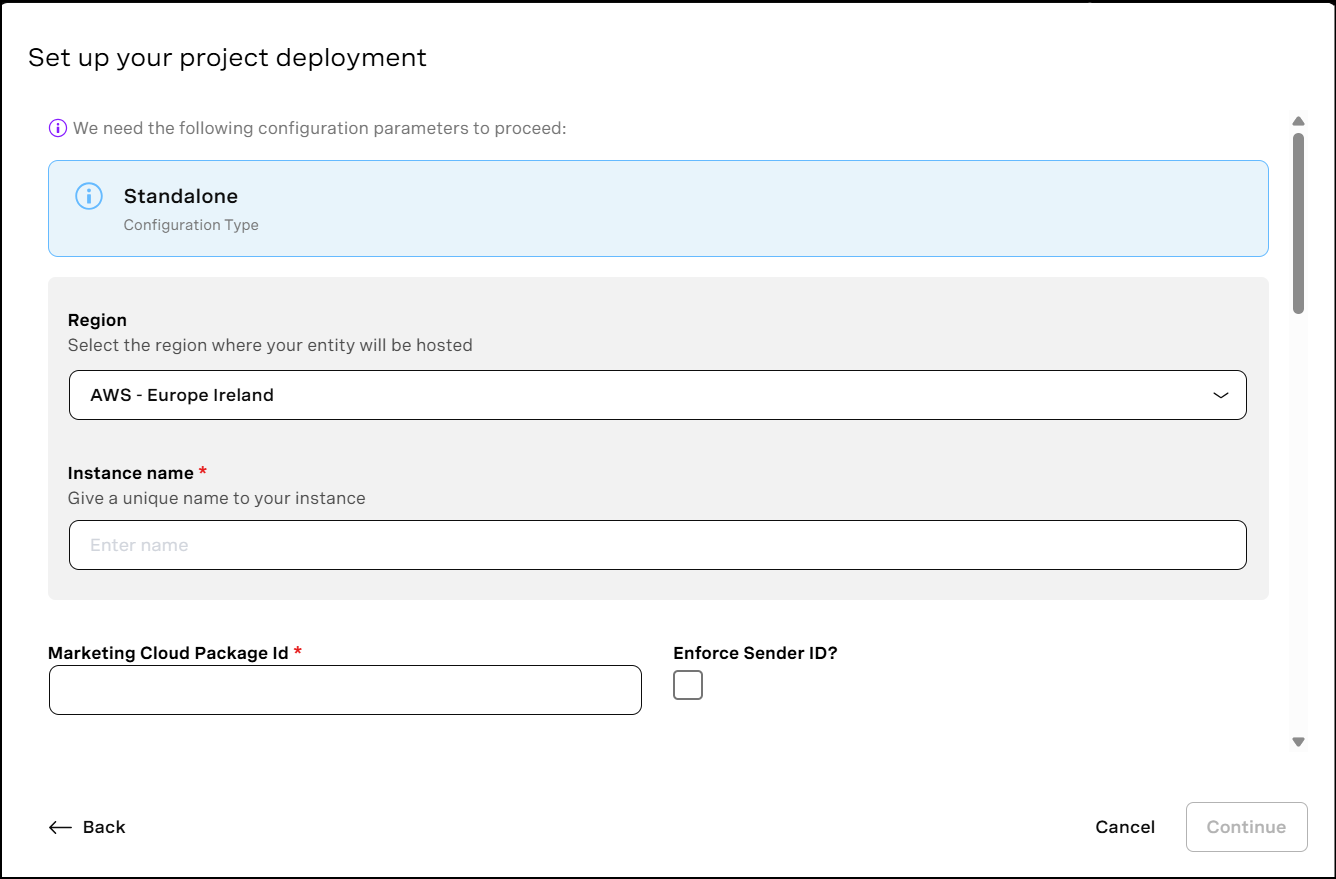Viewport: 1336px width, 879px height.
Task: Click the 'Marketing Cloud Package Id' label
Action: [x=168, y=653]
